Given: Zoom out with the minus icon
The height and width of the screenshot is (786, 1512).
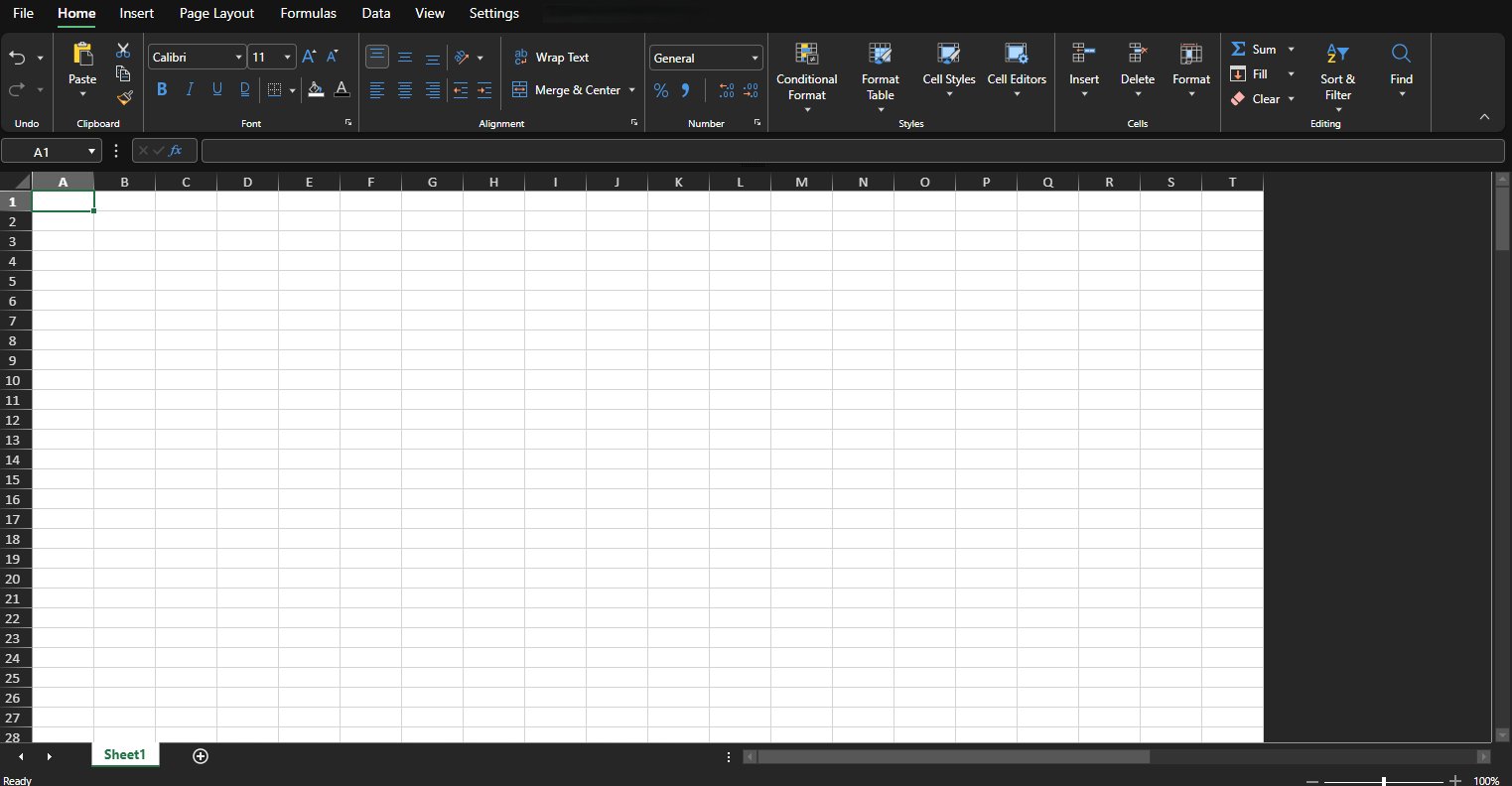Looking at the screenshot, I should tap(1312, 781).
